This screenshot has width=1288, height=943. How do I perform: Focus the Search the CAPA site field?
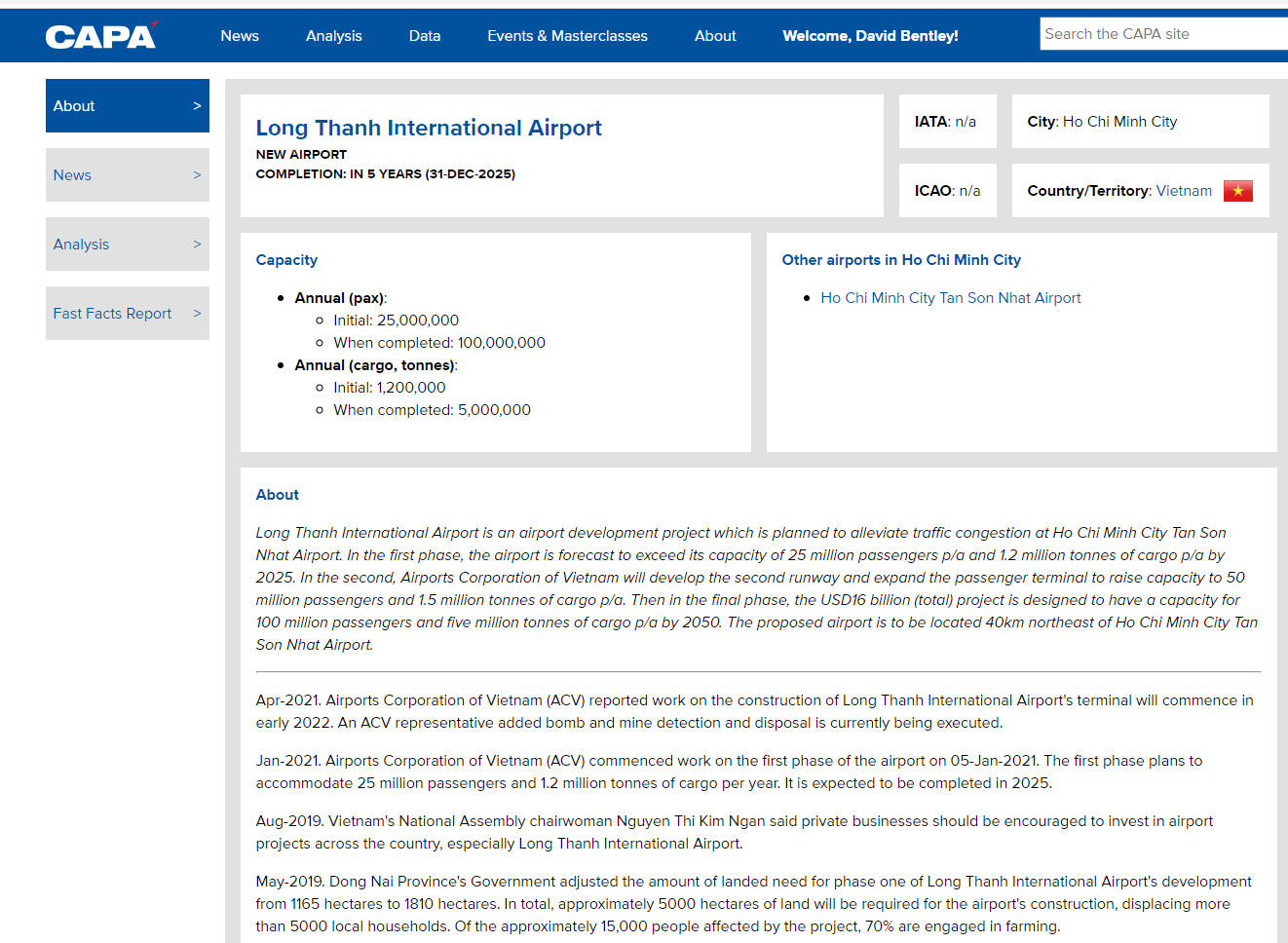click(1163, 34)
